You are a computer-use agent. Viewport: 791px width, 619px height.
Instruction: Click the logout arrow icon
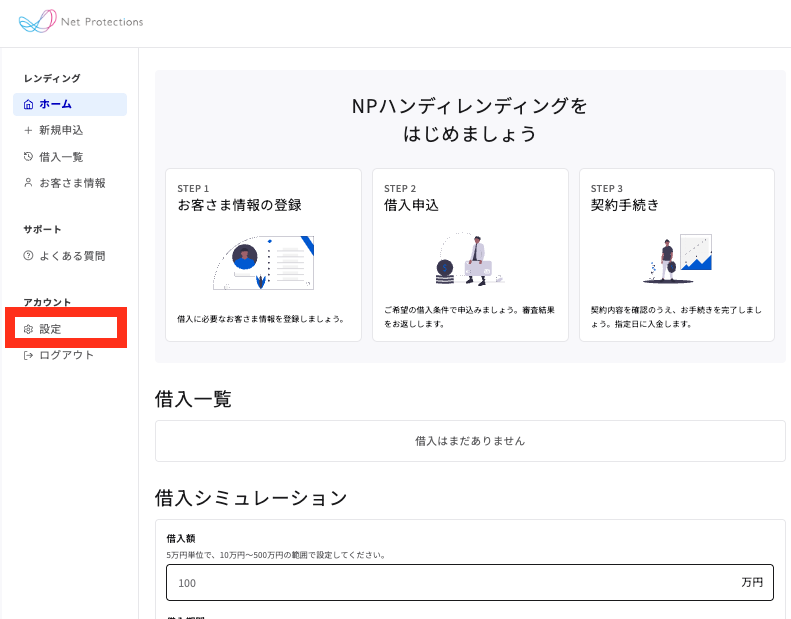(28, 355)
